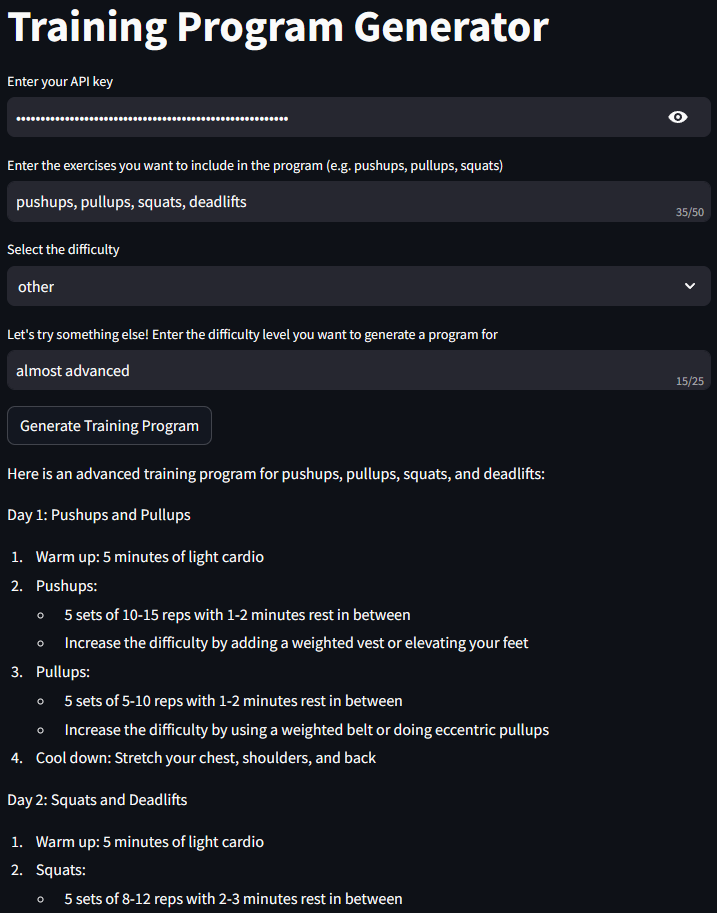
Task: Click the chevron on the difficulty select box
Action: pyautogui.click(x=690, y=286)
